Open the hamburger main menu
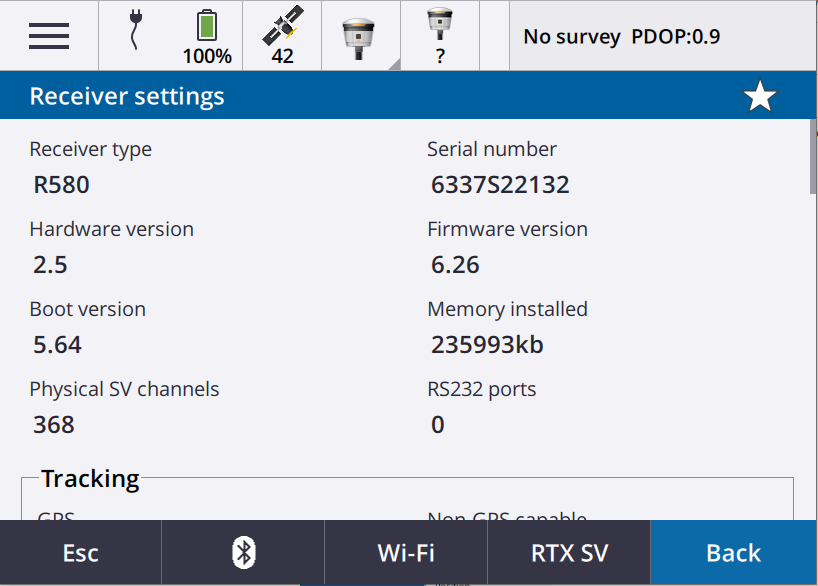Image resolution: width=818 pixels, height=586 pixels. (x=49, y=36)
